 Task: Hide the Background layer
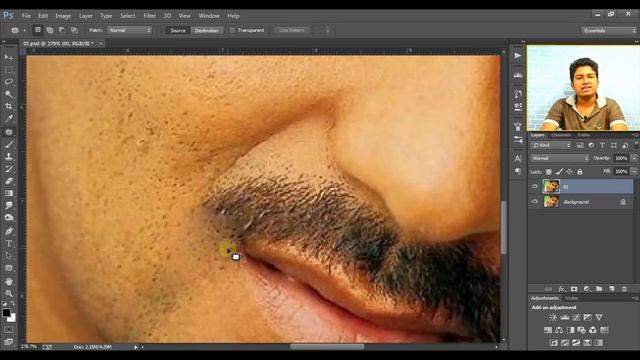[x=535, y=202]
